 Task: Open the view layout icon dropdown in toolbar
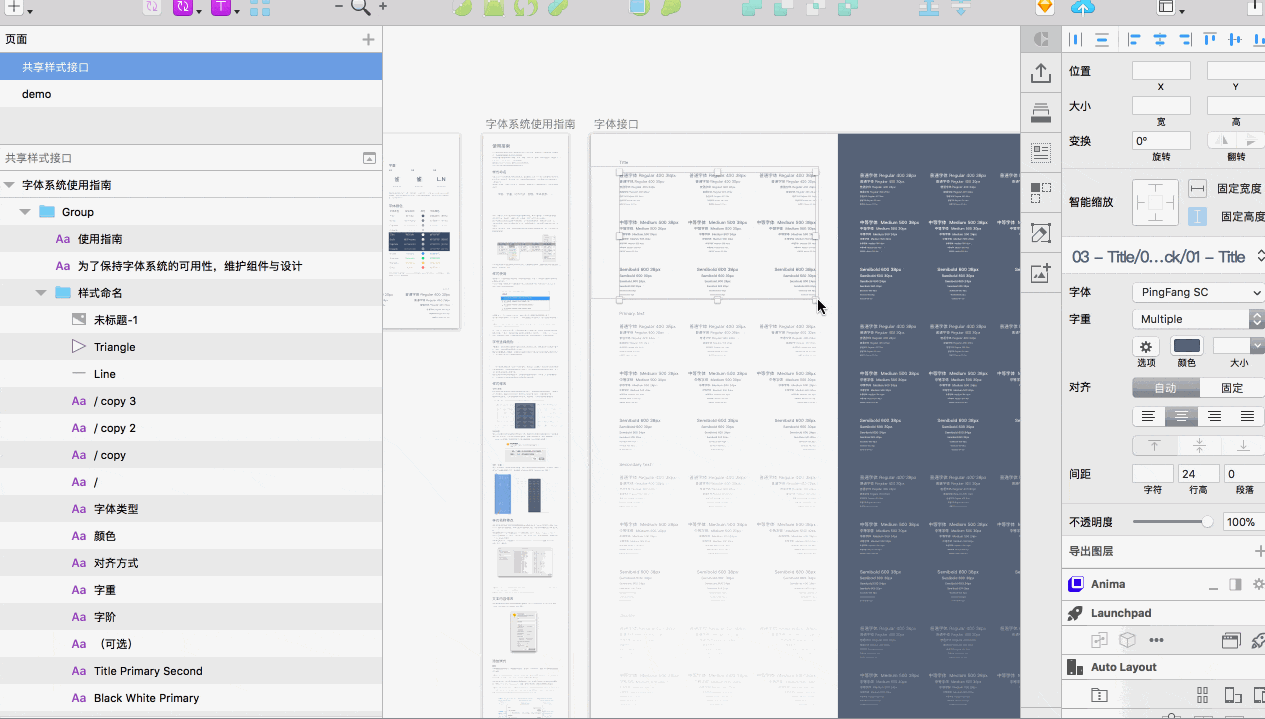(x=1170, y=7)
